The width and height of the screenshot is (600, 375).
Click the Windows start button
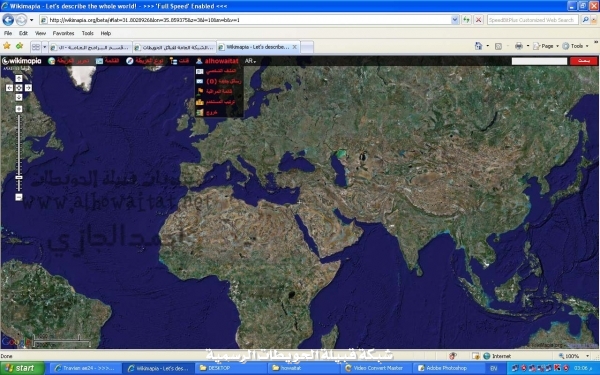pyautogui.click(x=22, y=368)
